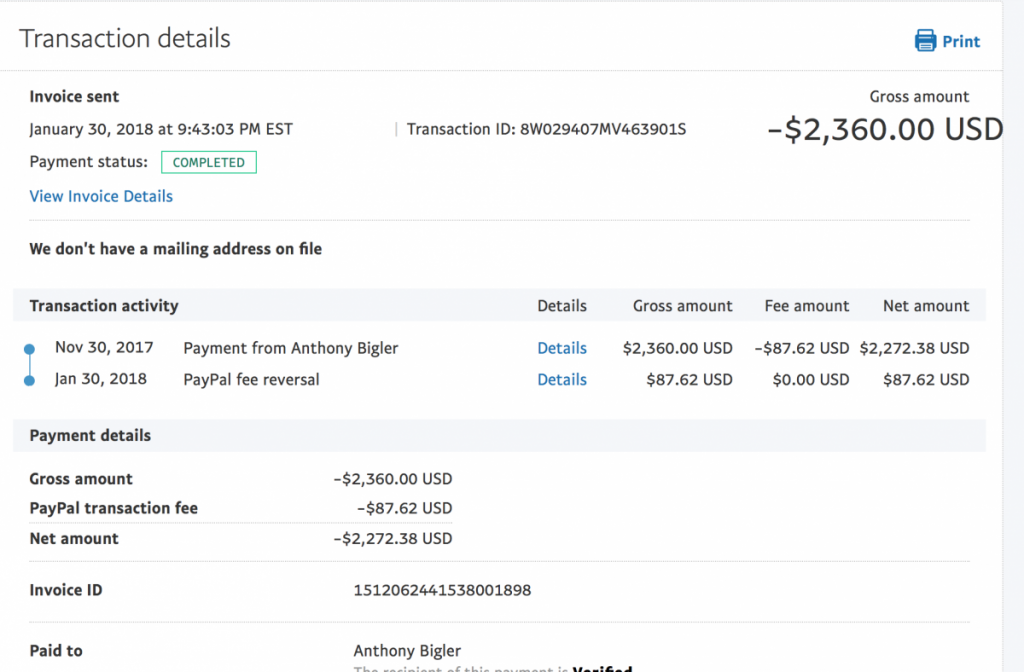
Task: Click the Transaction details heading
Action: click(125, 39)
